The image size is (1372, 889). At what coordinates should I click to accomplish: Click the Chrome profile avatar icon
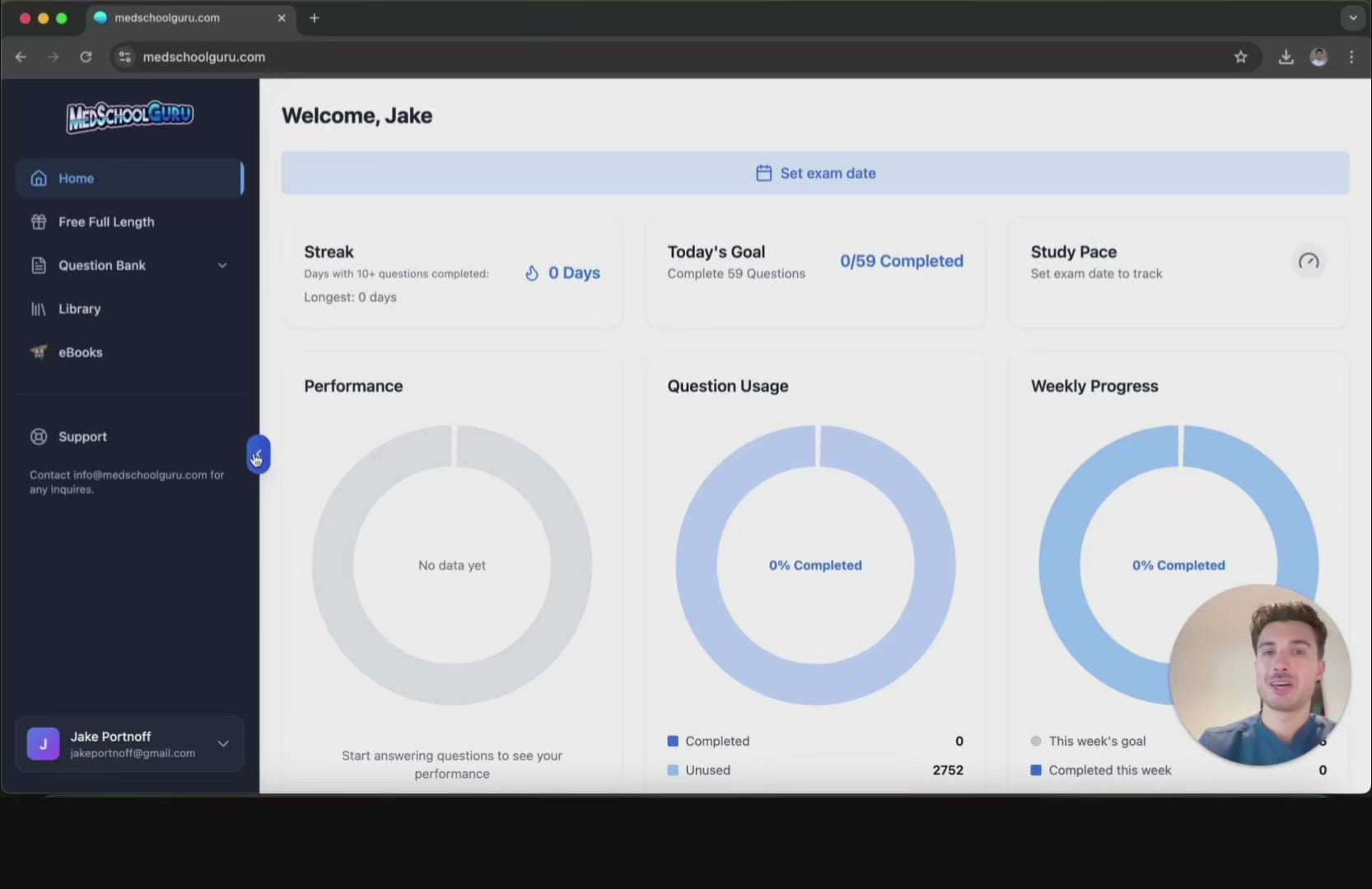(1318, 57)
